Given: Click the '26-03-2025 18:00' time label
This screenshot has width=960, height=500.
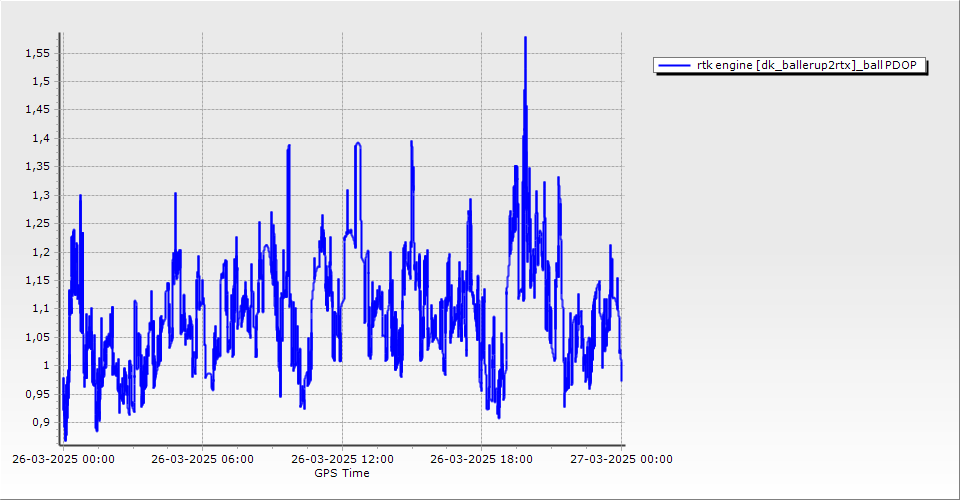Looking at the screenshot, I should (x=481, y=459).
